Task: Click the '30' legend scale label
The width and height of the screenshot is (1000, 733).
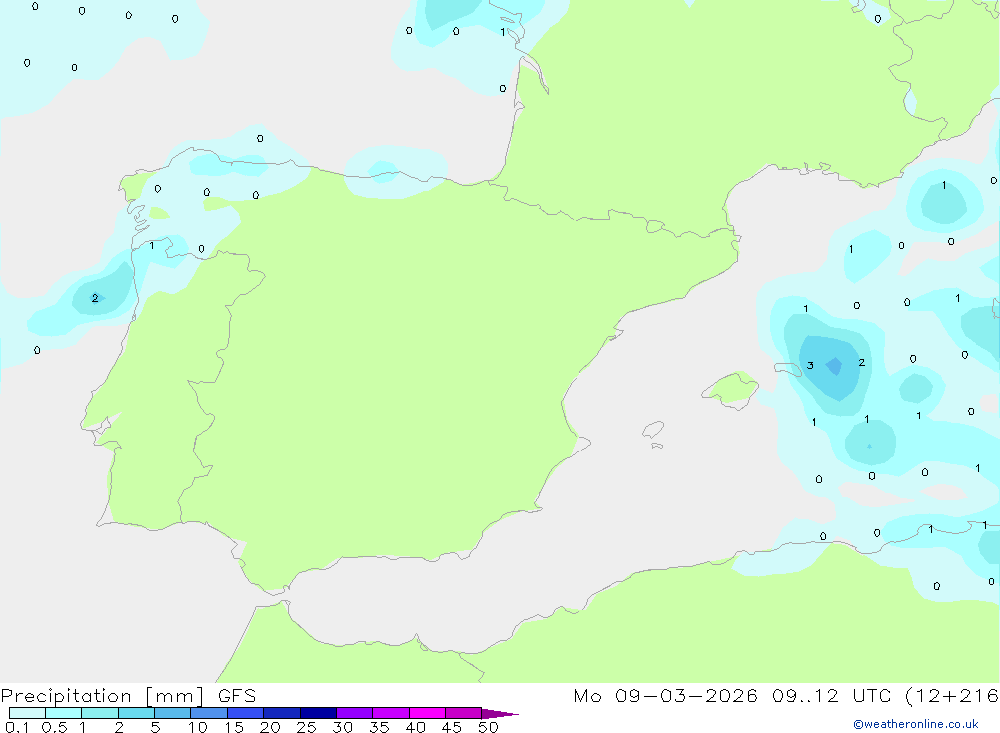Action: click(343, 727)
